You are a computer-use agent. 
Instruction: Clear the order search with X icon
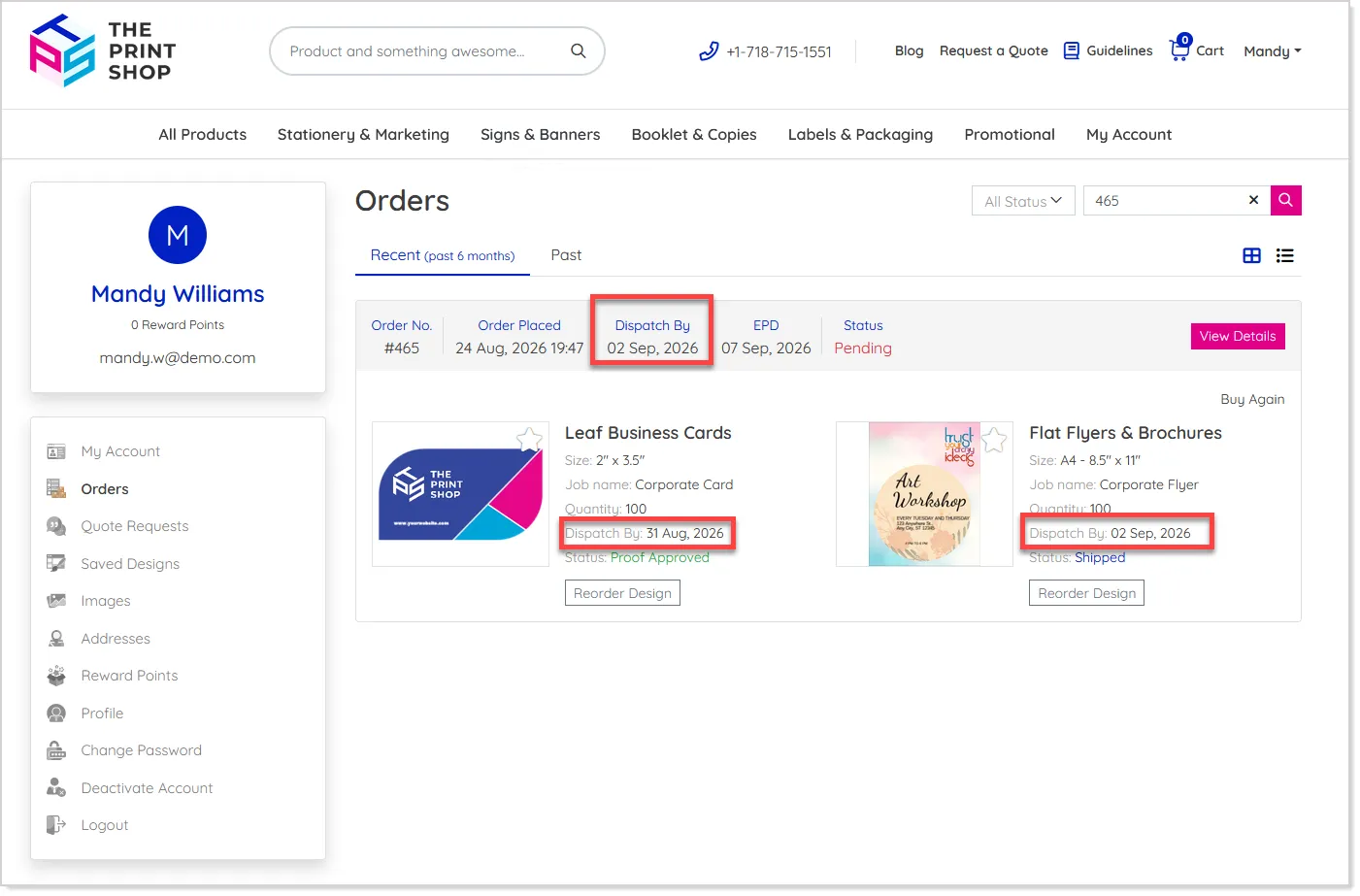(1253, 200)
